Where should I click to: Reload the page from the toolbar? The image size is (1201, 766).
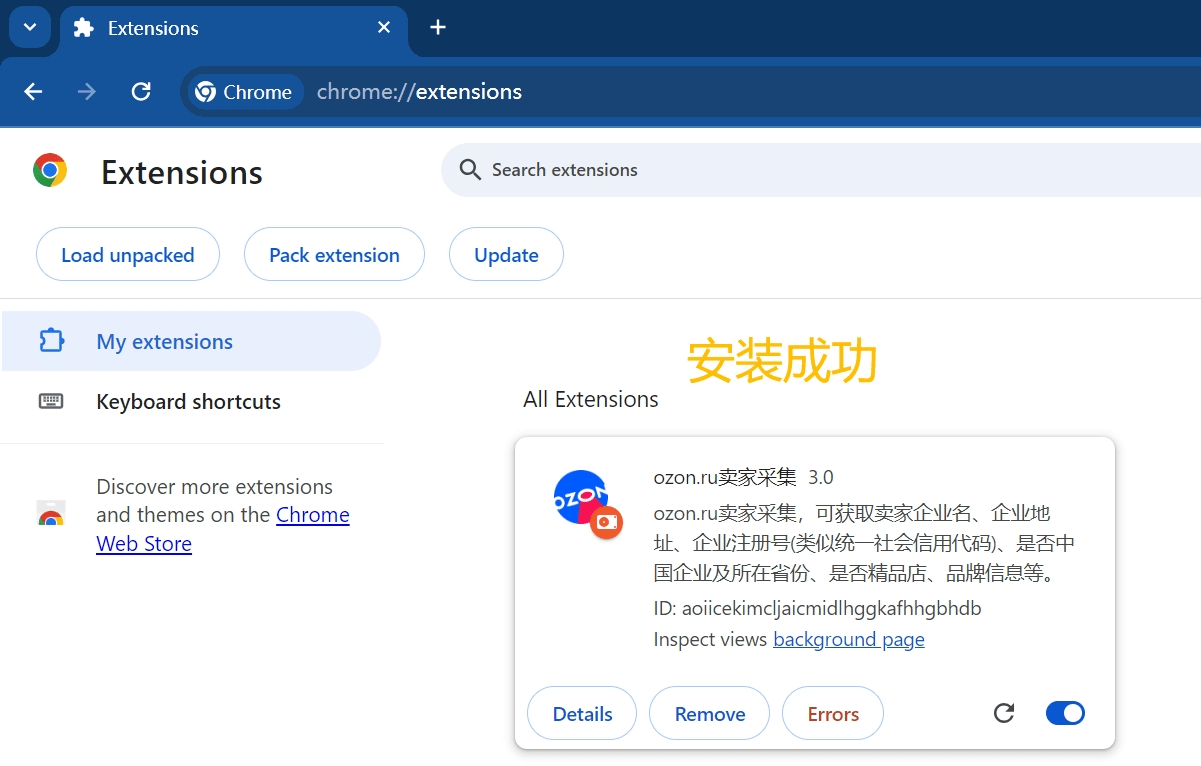(x=141, y=92)
